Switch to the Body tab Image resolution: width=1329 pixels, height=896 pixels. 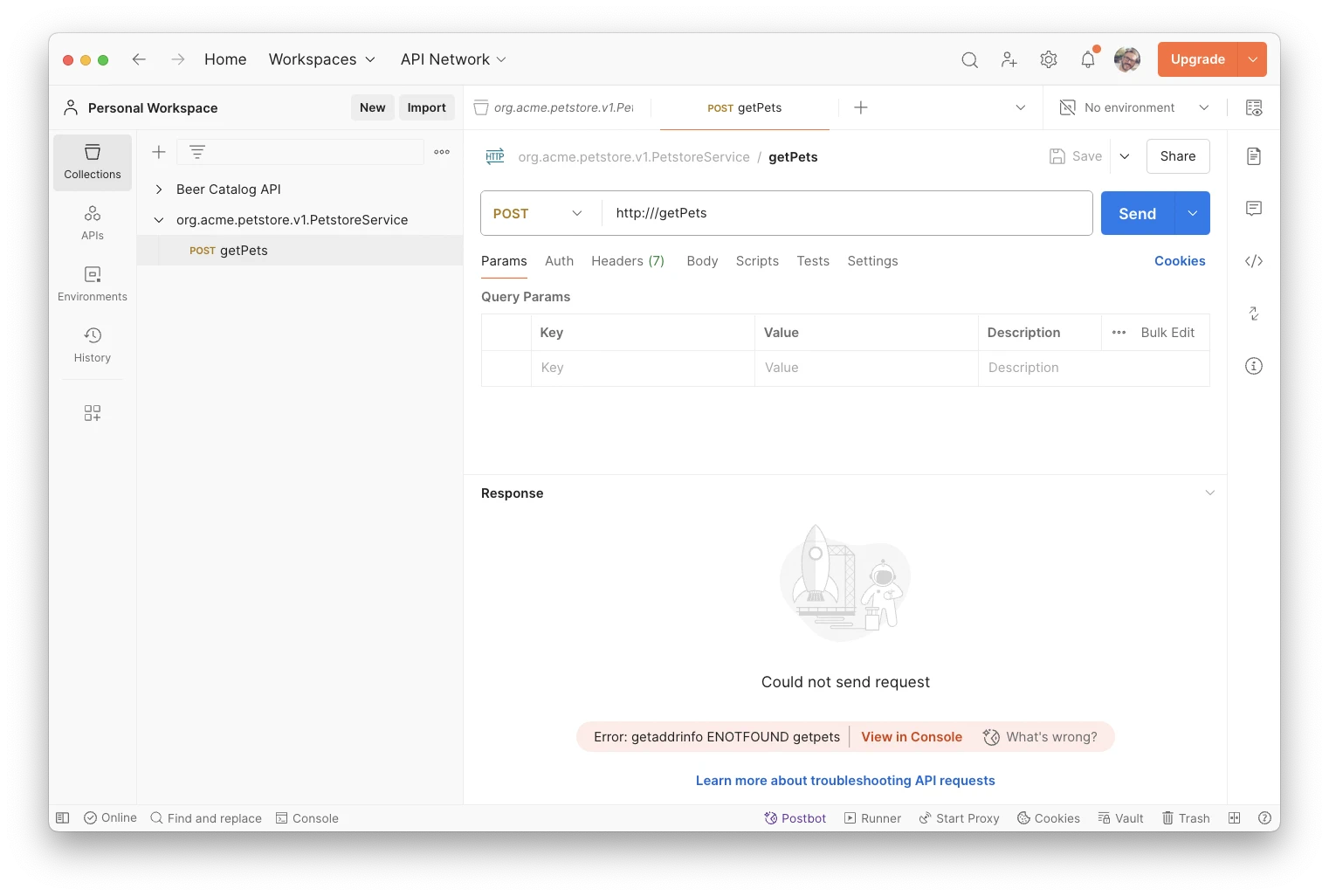coord(702,261)
